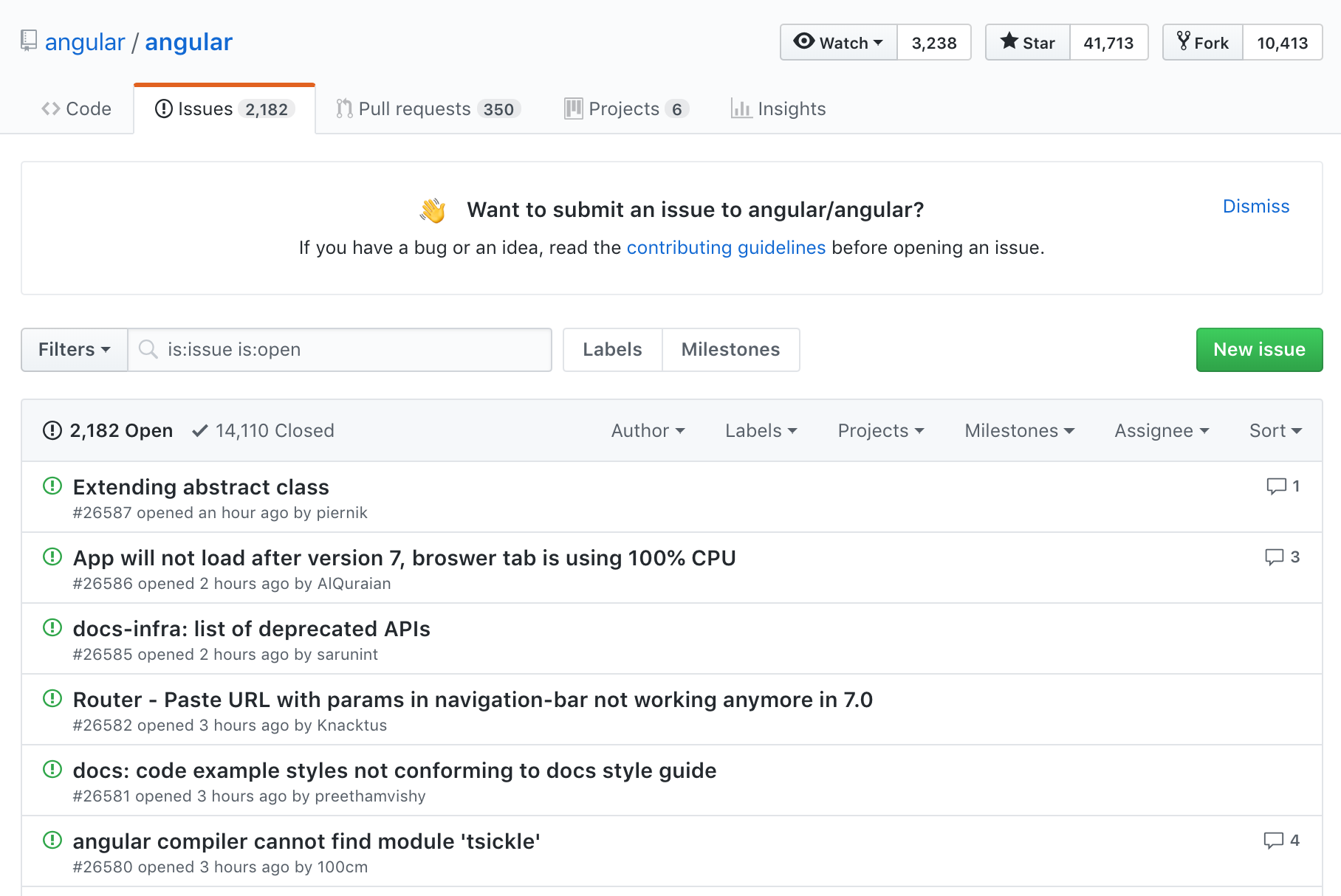Open the Sort dropdown
Image resolution: width=1341 pixels, height=896 pixels.
1276,430
